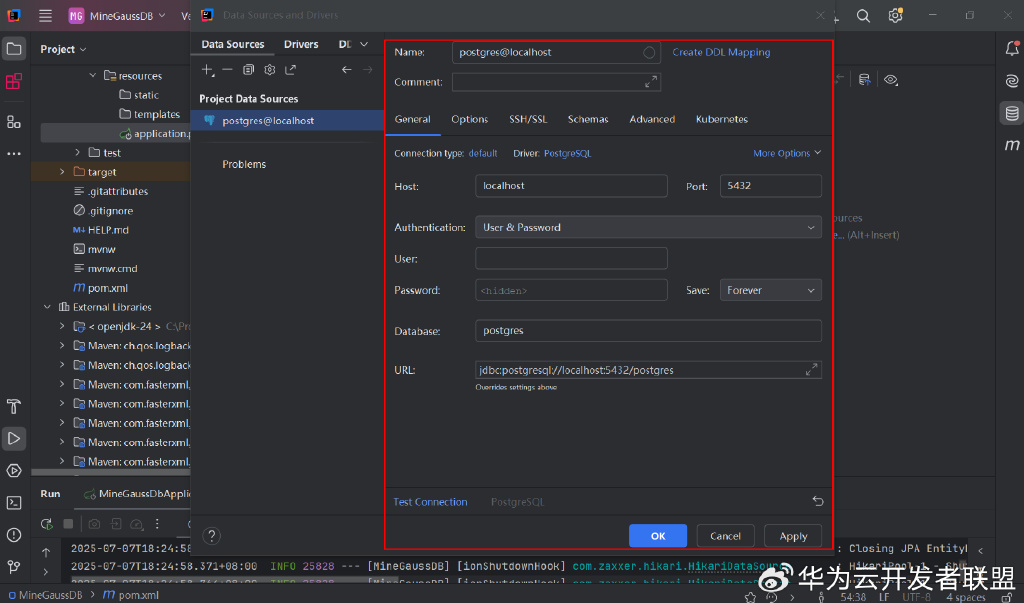Screen dimensions: 1024x603
Task: Open the Problems tool window icon
Action: pyautogui.click(x=14, y=535)
